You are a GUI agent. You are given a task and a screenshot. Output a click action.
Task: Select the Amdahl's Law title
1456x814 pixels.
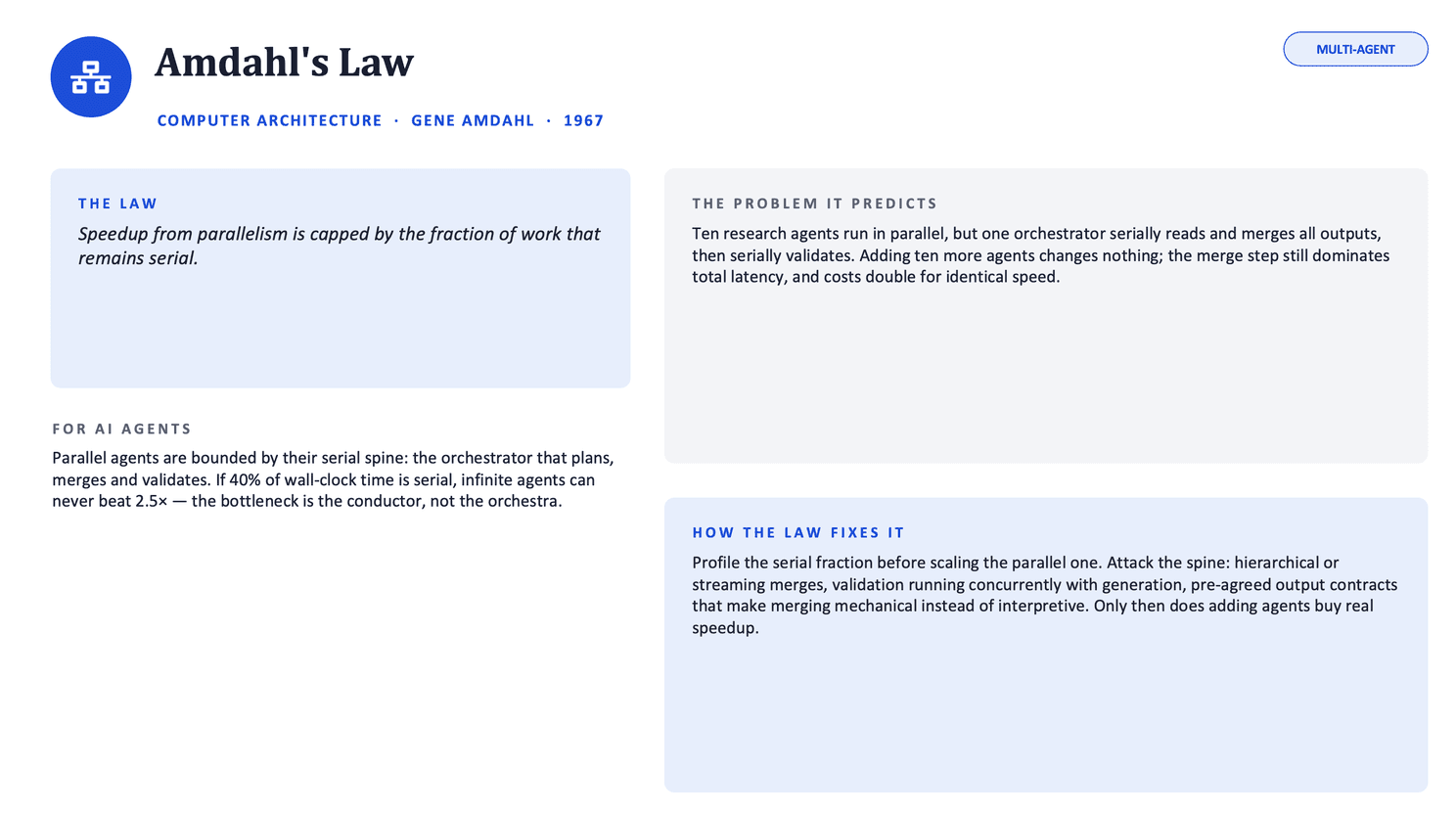tap(284, 63)
